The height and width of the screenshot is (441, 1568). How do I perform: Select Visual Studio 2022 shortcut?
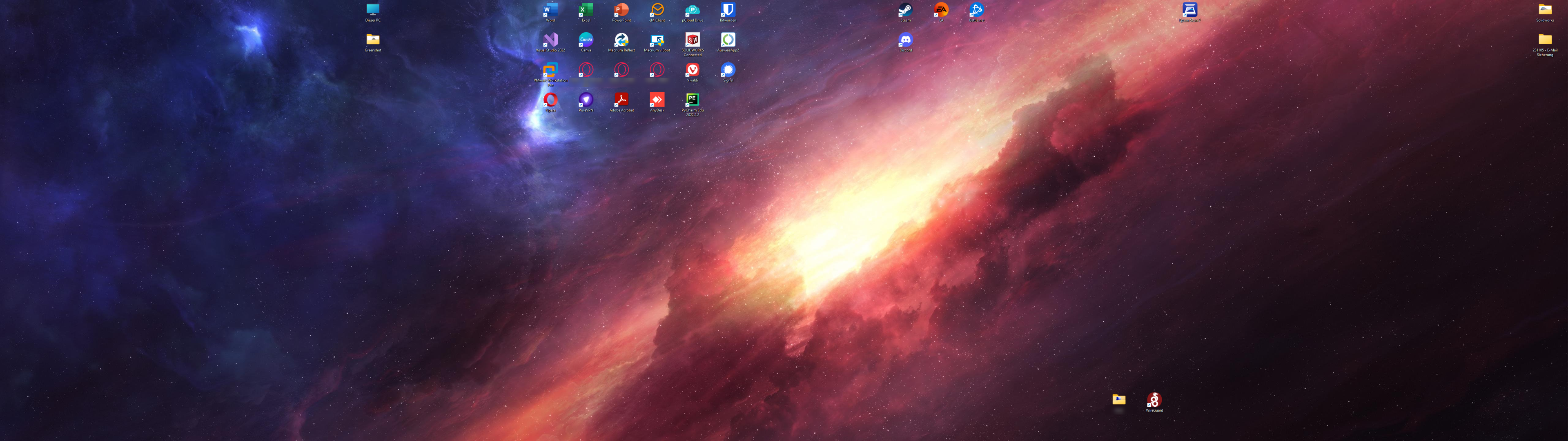pos(550,40)
